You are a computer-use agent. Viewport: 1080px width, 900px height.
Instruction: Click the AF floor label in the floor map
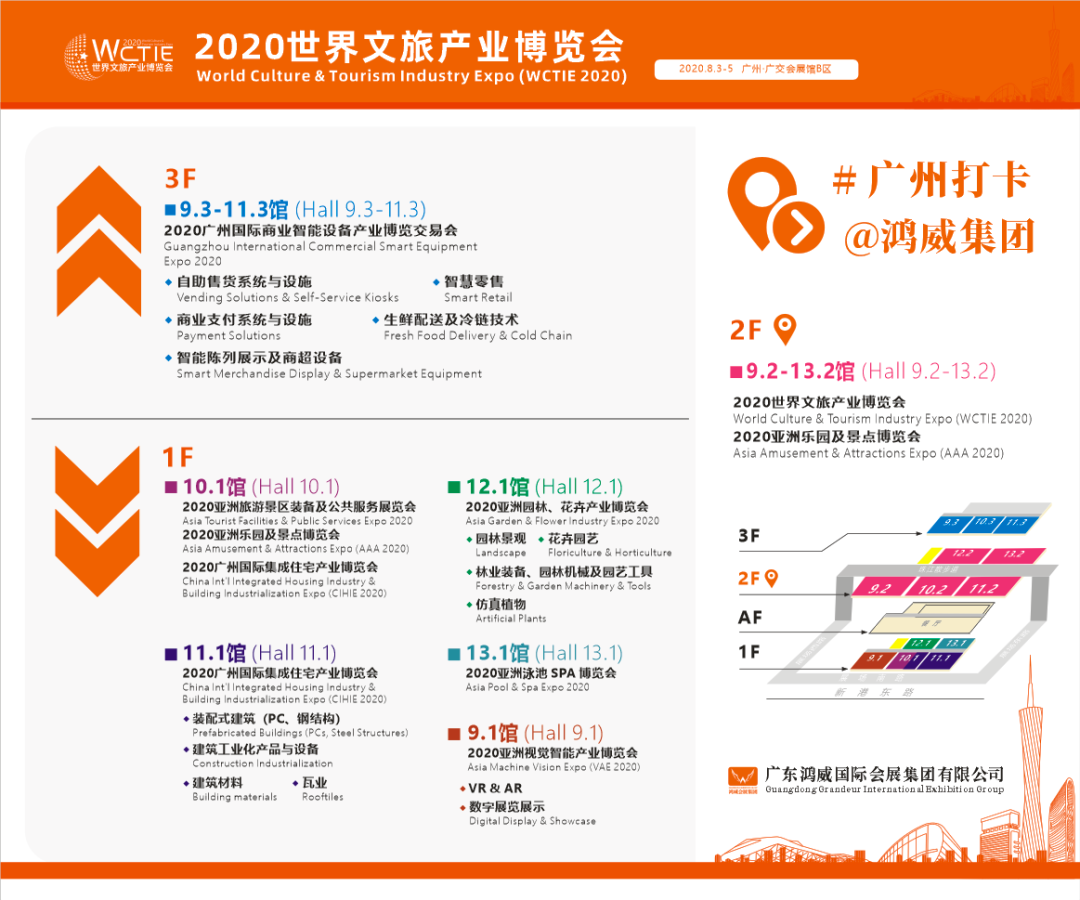(750, 618)
